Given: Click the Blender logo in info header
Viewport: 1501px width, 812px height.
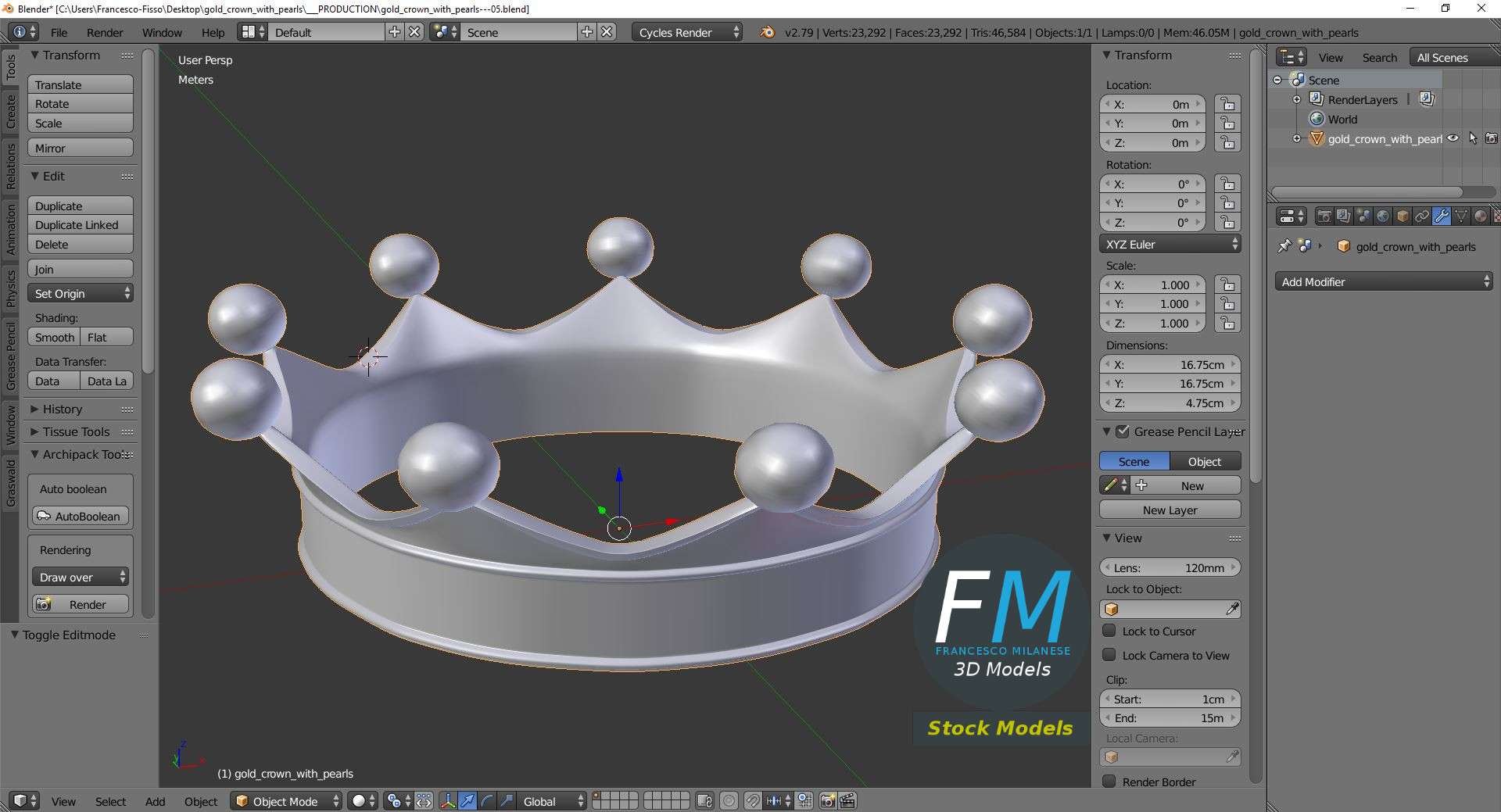Looking at the screenshot, I should point(768,32).
